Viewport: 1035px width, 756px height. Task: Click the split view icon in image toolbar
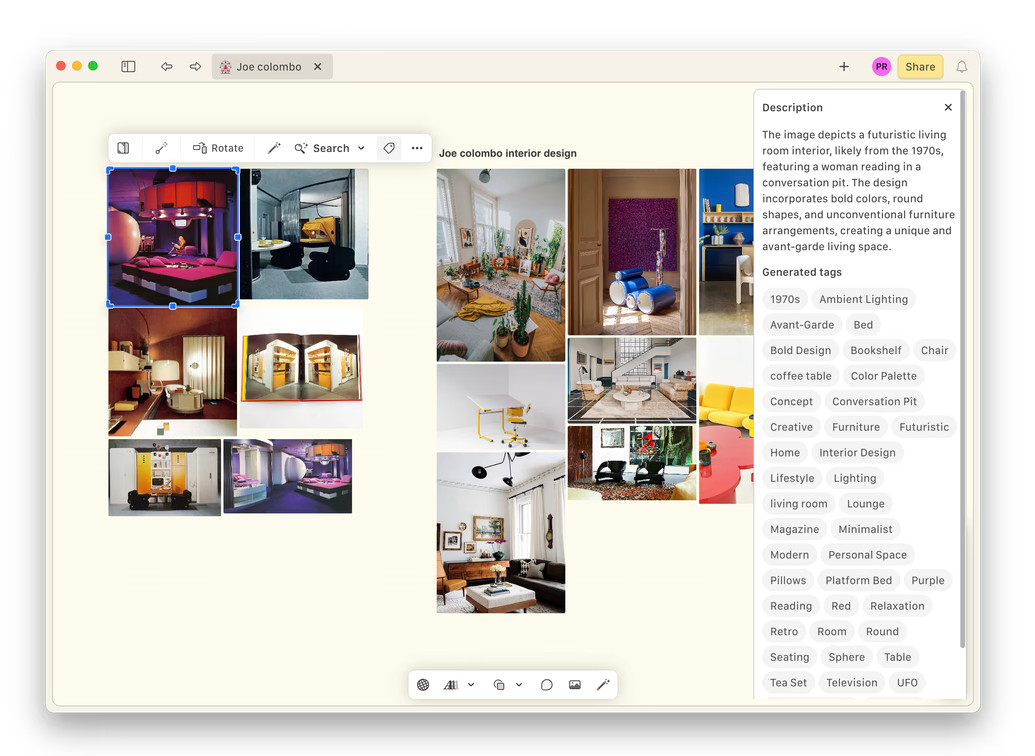[123, 148]
